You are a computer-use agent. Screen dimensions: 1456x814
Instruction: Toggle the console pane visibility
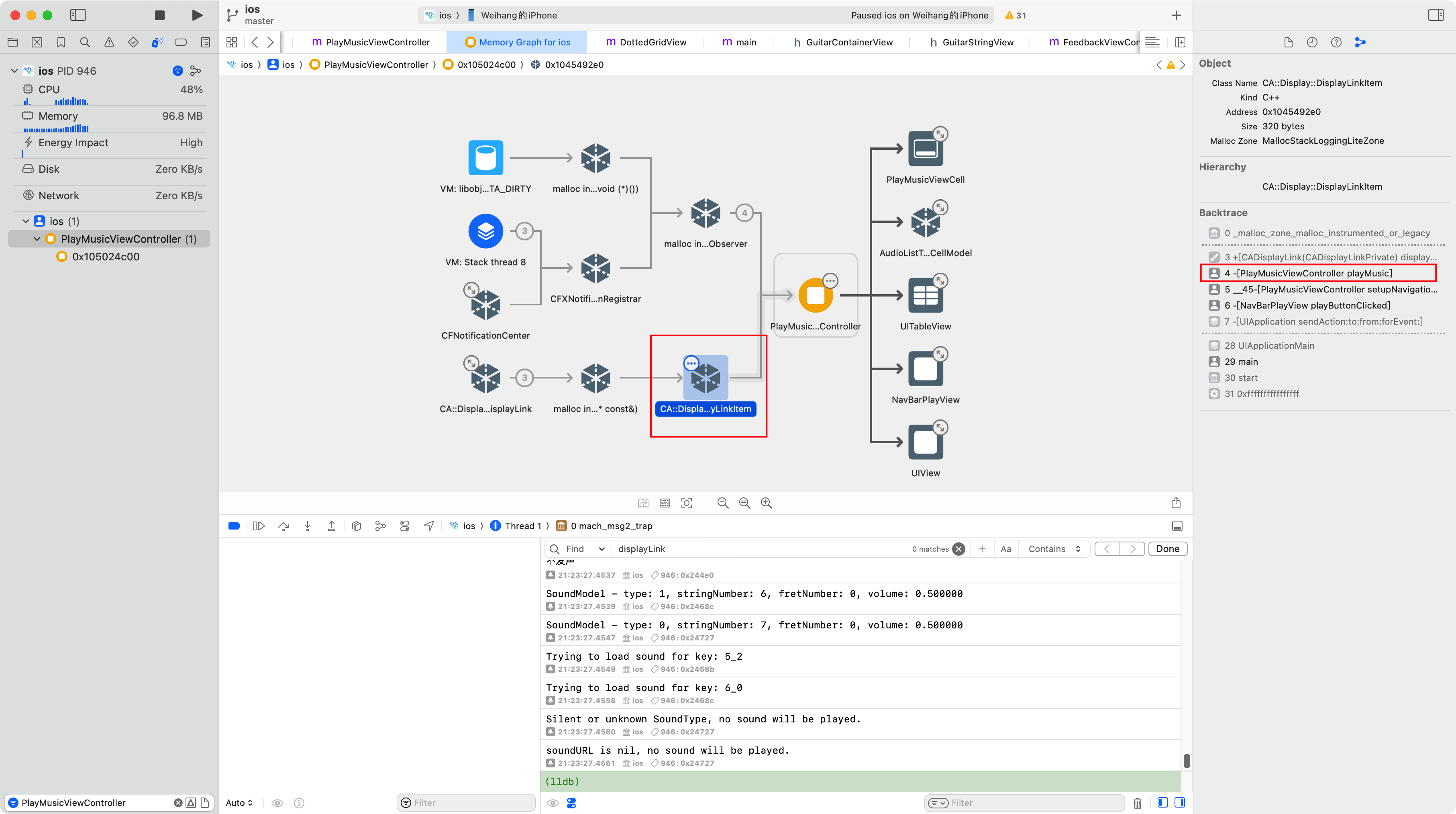pyautogui.click(x=1180, y=803)
